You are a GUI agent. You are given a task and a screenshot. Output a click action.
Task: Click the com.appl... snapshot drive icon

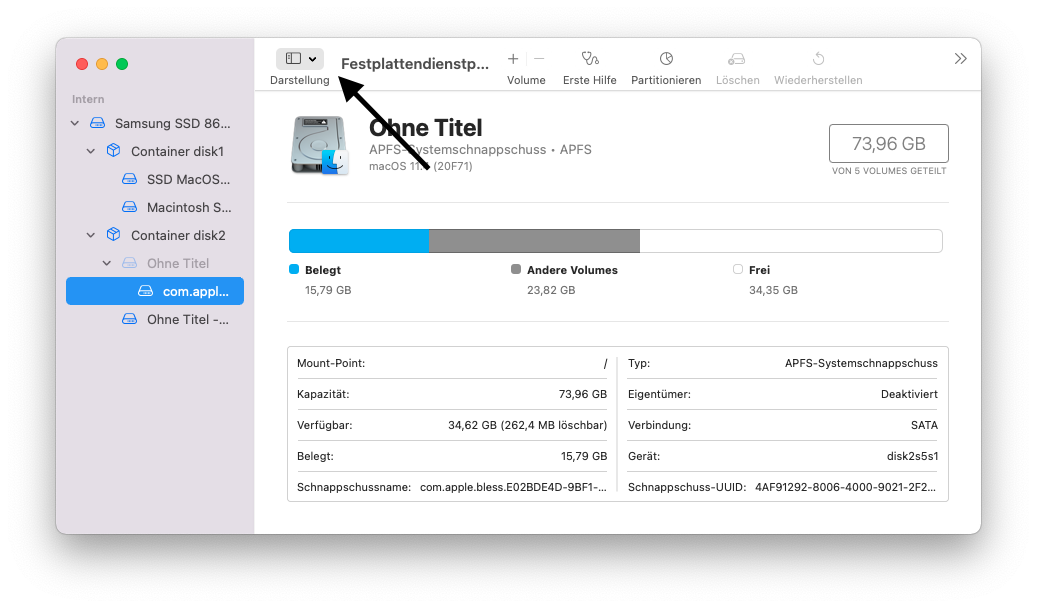(145, 291)
